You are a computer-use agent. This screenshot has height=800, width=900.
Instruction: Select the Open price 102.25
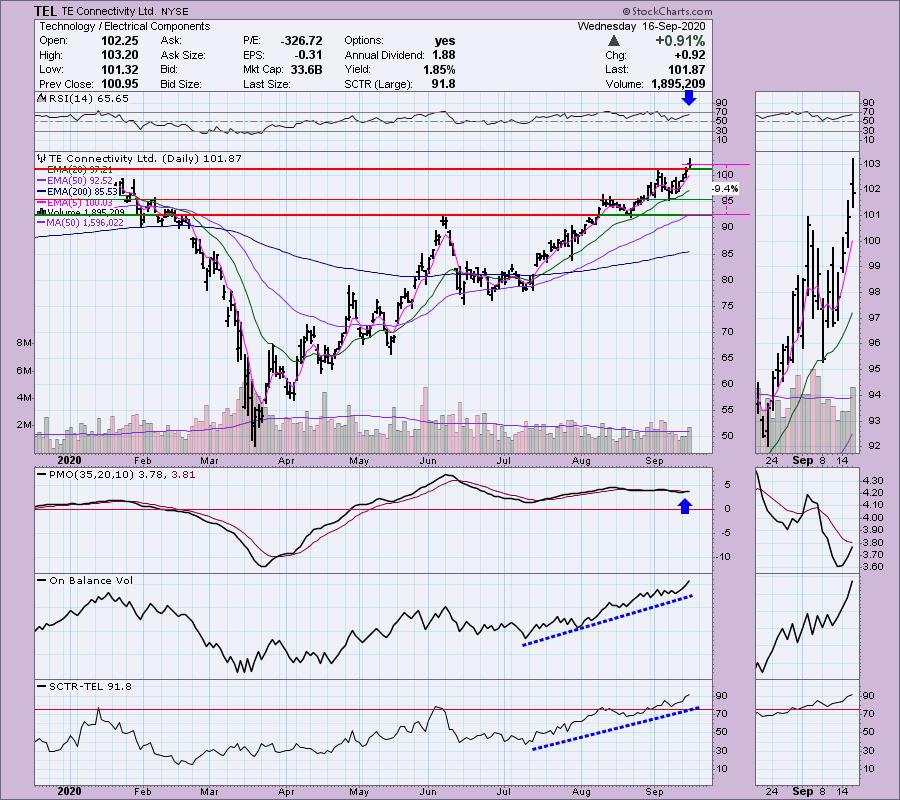(x=120, y=41)
